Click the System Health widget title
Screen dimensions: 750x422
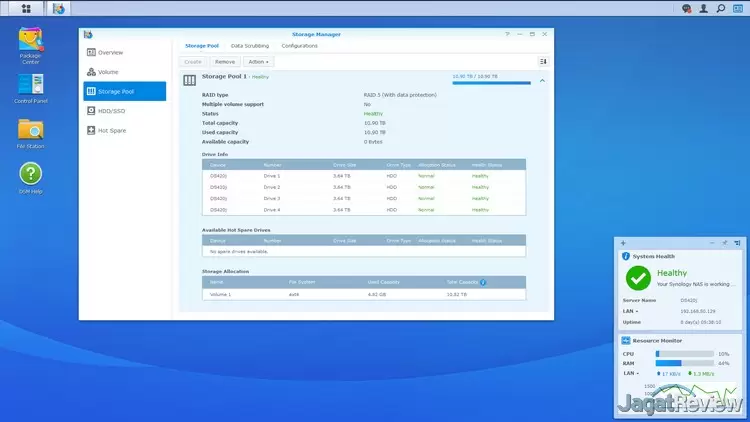(653, 256)
